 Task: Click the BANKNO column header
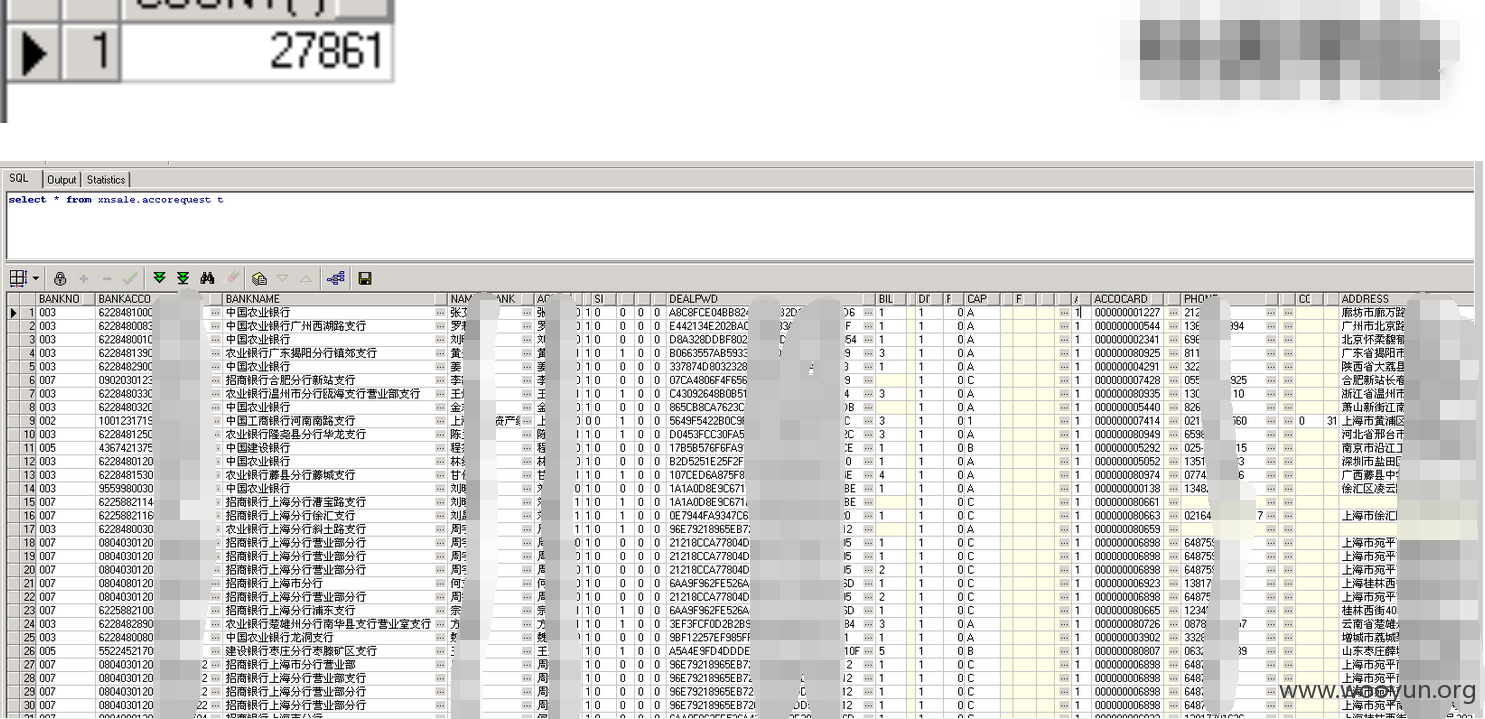65,299
